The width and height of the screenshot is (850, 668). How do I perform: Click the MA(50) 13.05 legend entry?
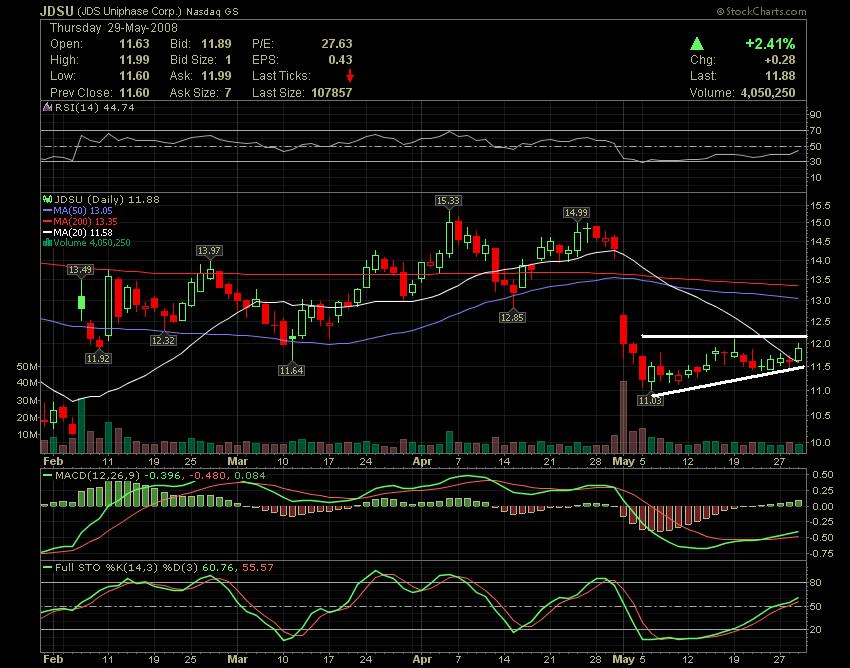click(82, 210)
